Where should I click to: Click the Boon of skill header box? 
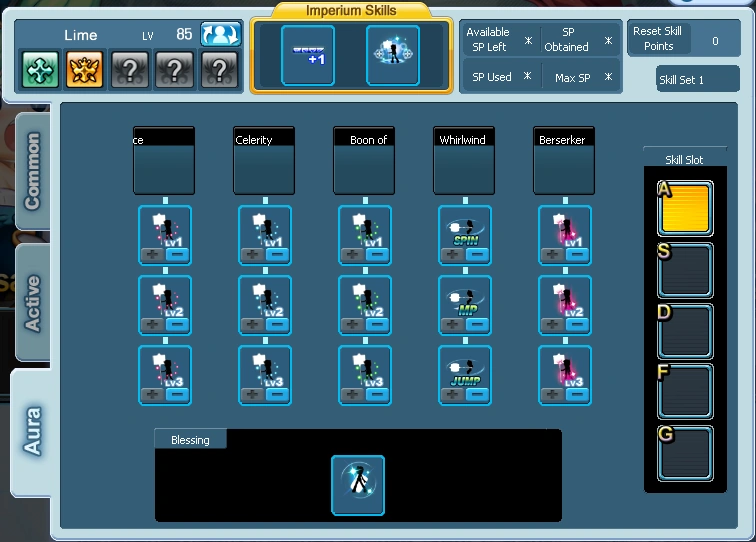364,161
